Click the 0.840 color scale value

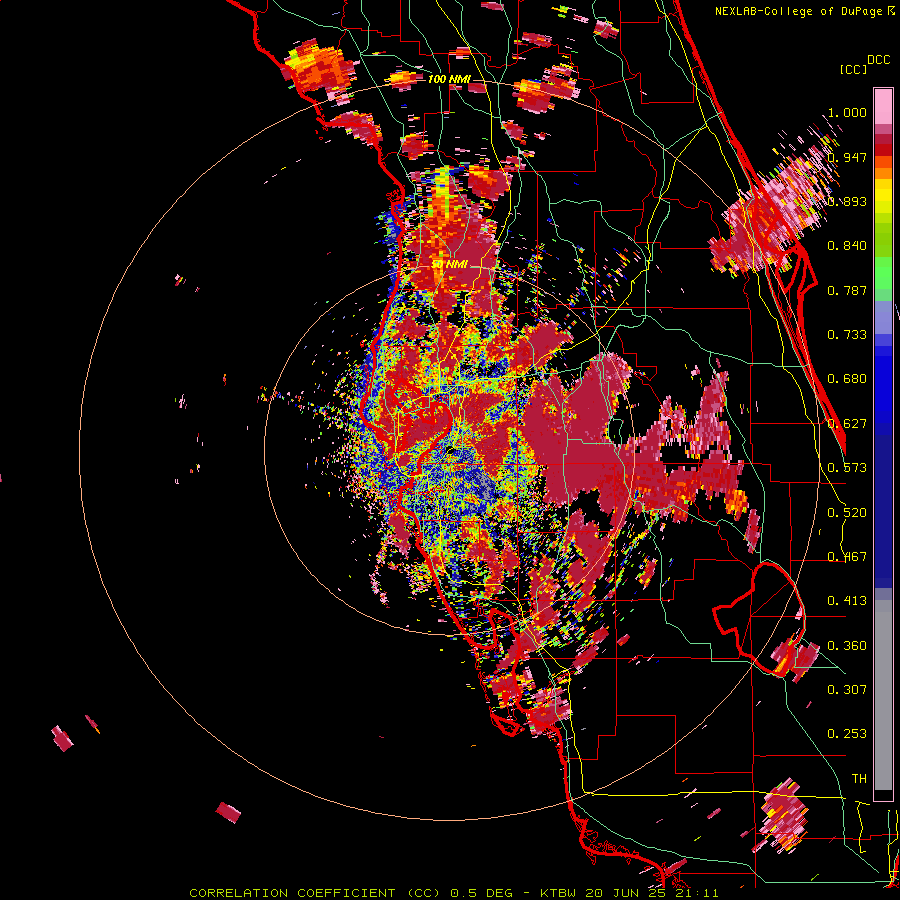coord(847,246)
